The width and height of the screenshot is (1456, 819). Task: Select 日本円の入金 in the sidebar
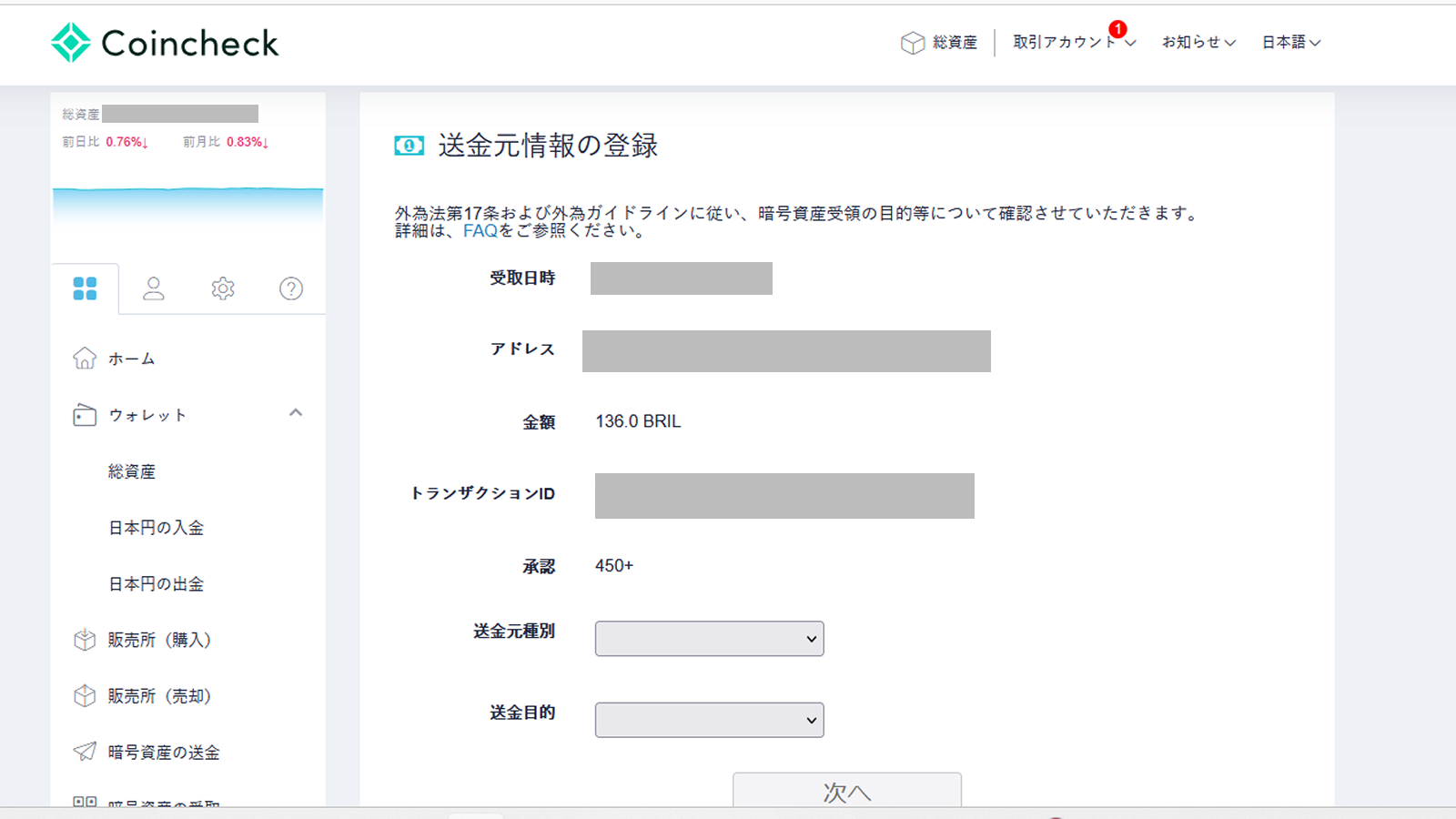155,527
